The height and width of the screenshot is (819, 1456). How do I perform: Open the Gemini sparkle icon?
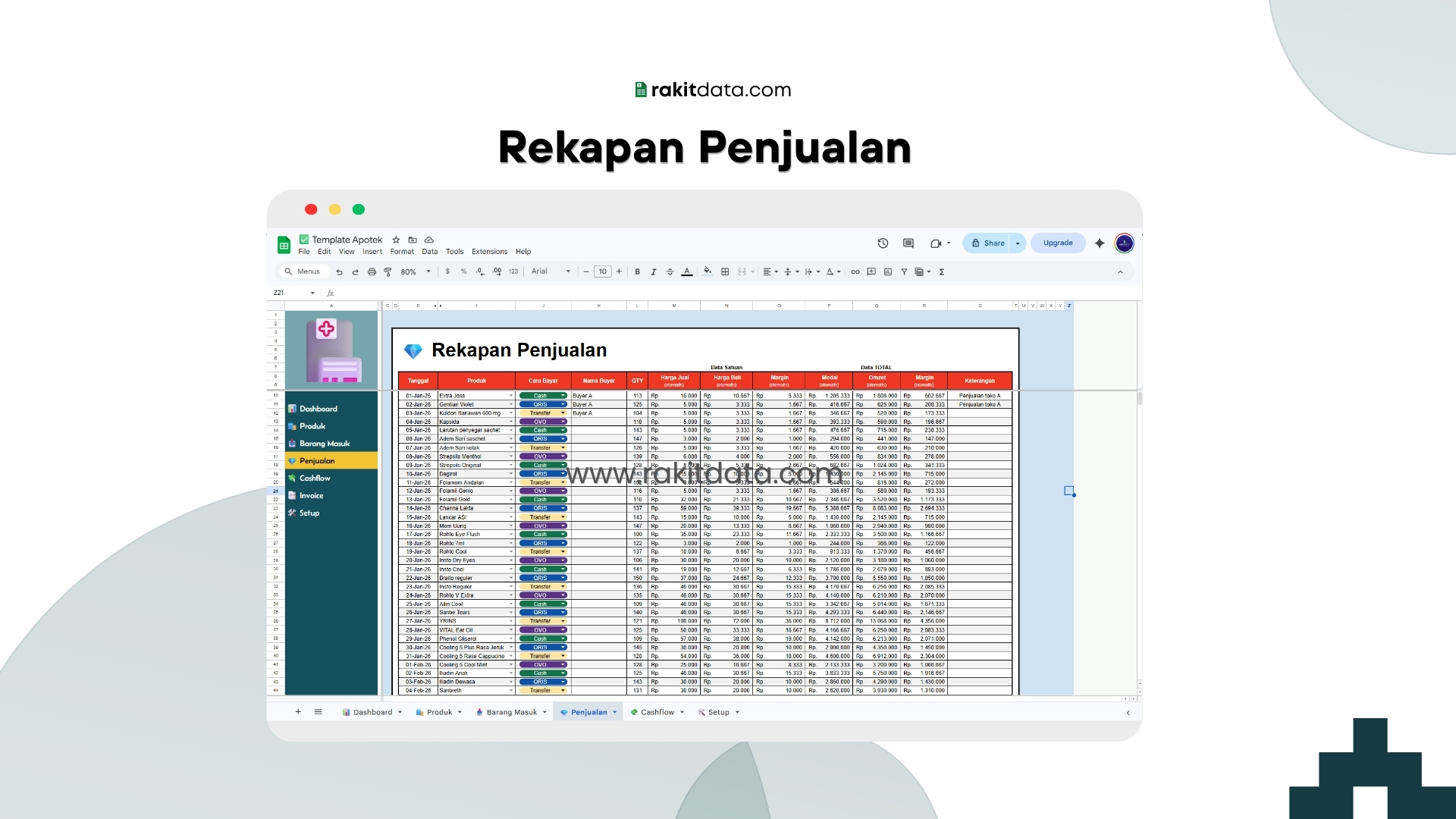[1100, 243]
